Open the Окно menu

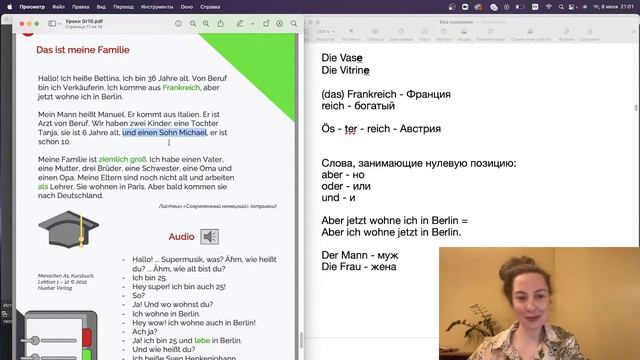click(x=187, y=7)
